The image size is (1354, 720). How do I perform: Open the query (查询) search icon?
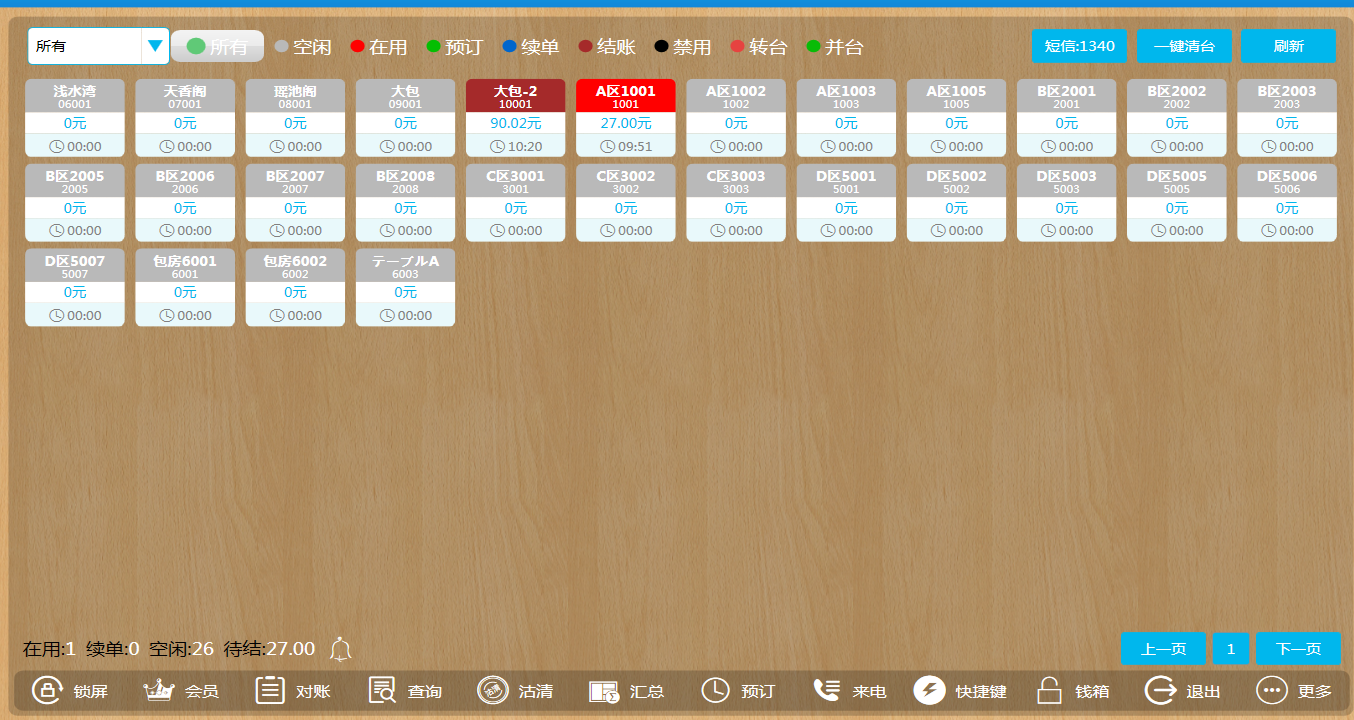382,691
